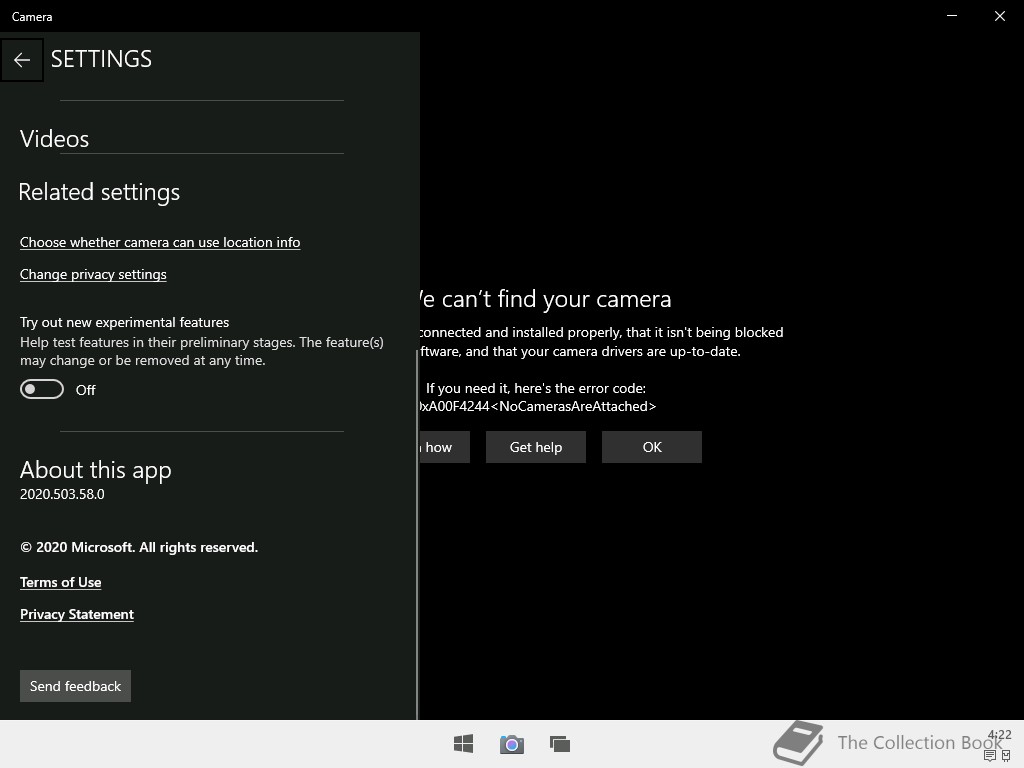Click the 'About this app' heading
Image resolution: width=1024 pixels, height=768 pixels.
95,470
